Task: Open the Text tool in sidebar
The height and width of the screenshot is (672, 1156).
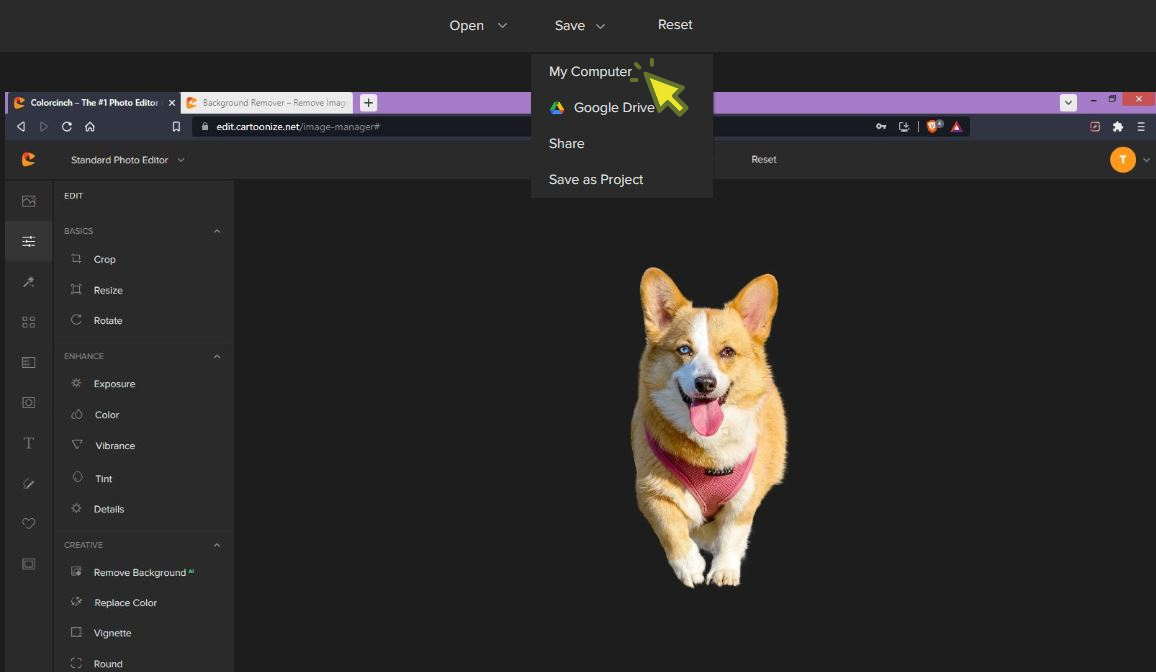Action: tap(28, 443)
